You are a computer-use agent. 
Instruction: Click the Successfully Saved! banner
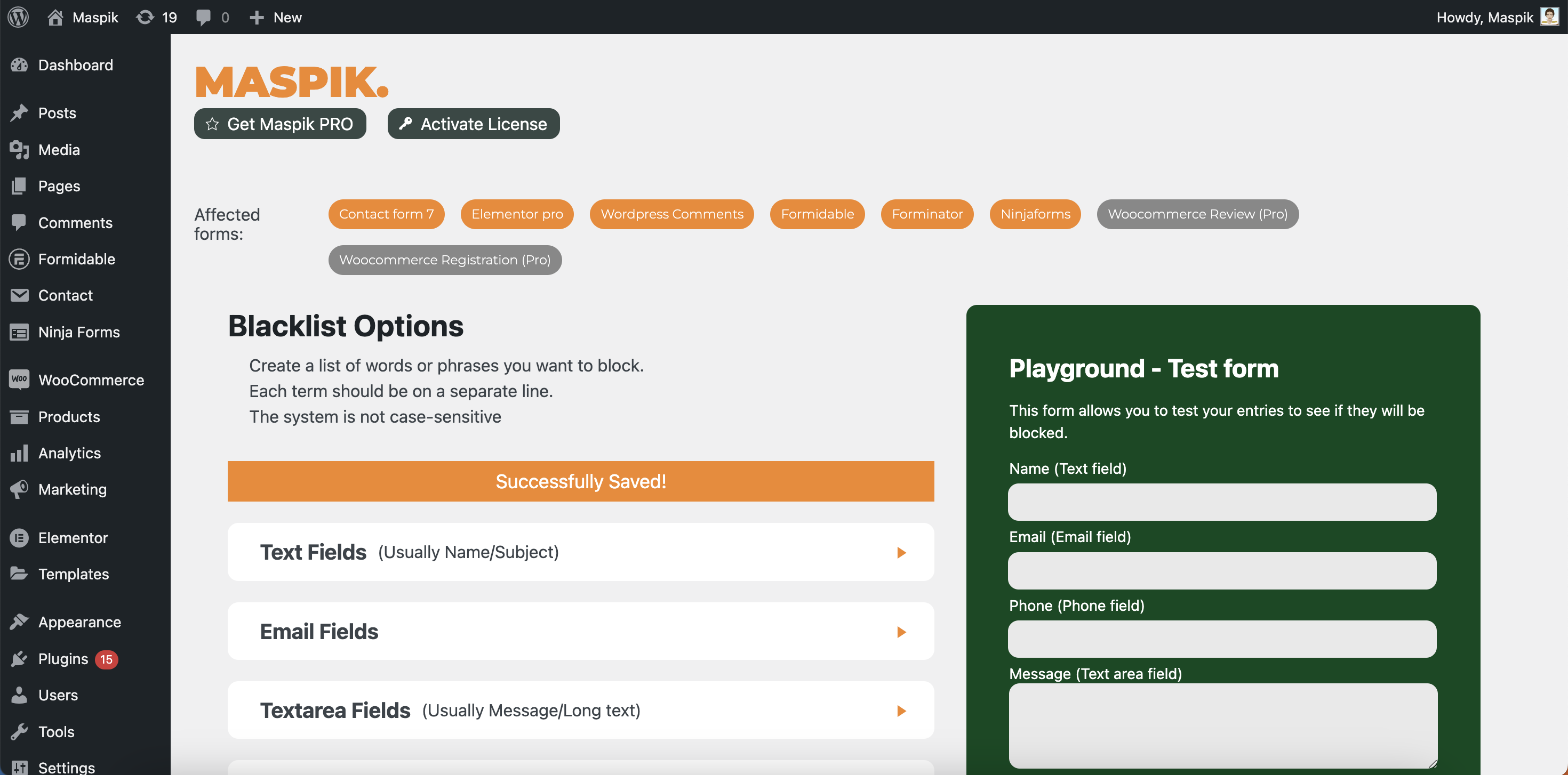[x=581, y=481]
